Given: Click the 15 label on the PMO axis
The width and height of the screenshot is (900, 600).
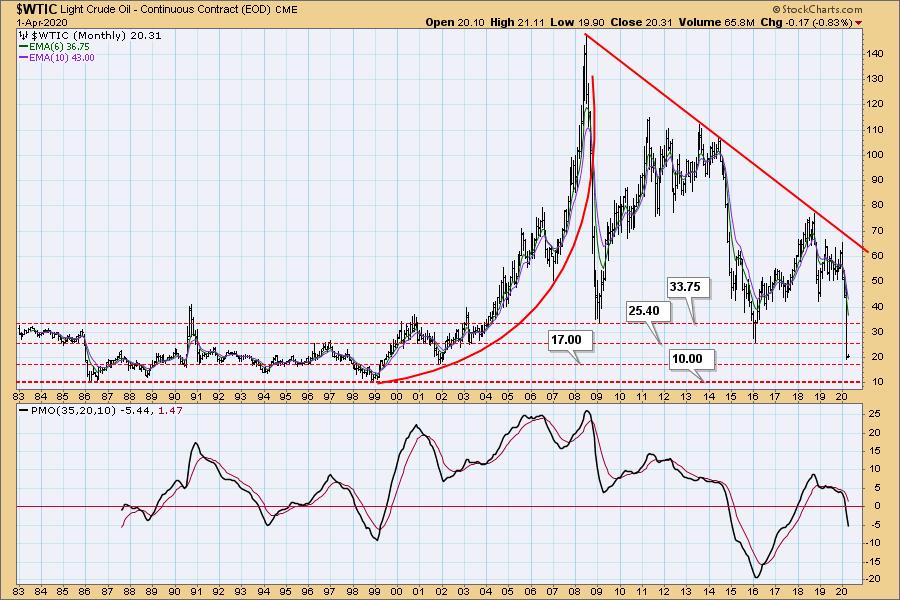Looking at the screenshot, I should pos(875,451).
